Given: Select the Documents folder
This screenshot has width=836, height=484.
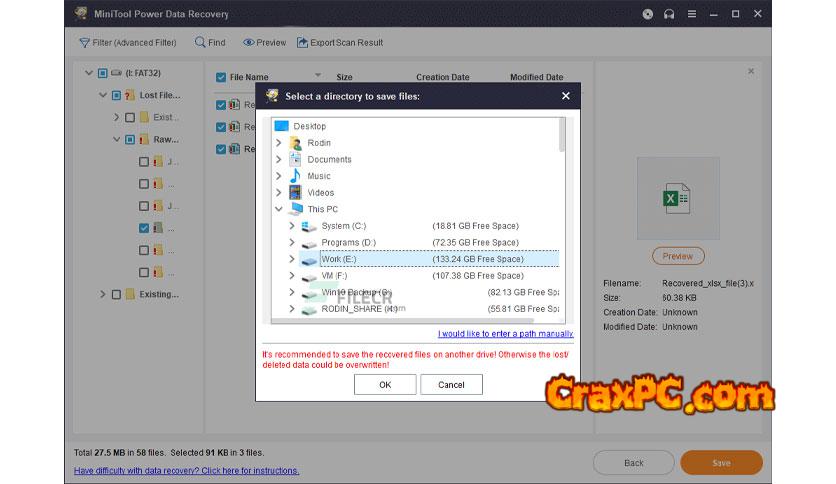Looking at the screenshot, I should pos(328,159).
